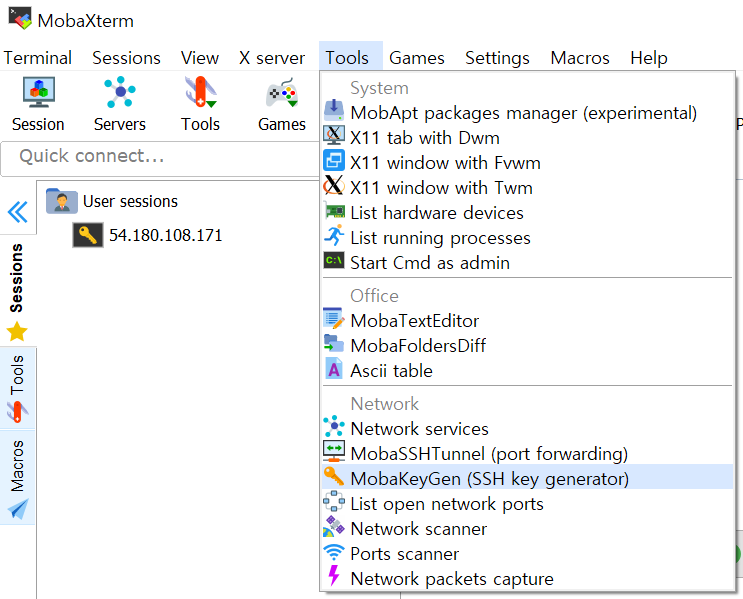Viewport: 743px width, 599px height.
Task: Open the Sessions menu
Action: 126,58
